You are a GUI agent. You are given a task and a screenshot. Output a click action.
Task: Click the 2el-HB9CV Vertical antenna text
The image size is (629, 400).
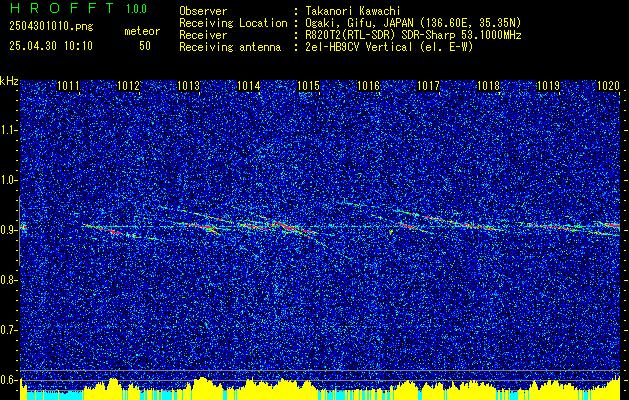[388, 47]
